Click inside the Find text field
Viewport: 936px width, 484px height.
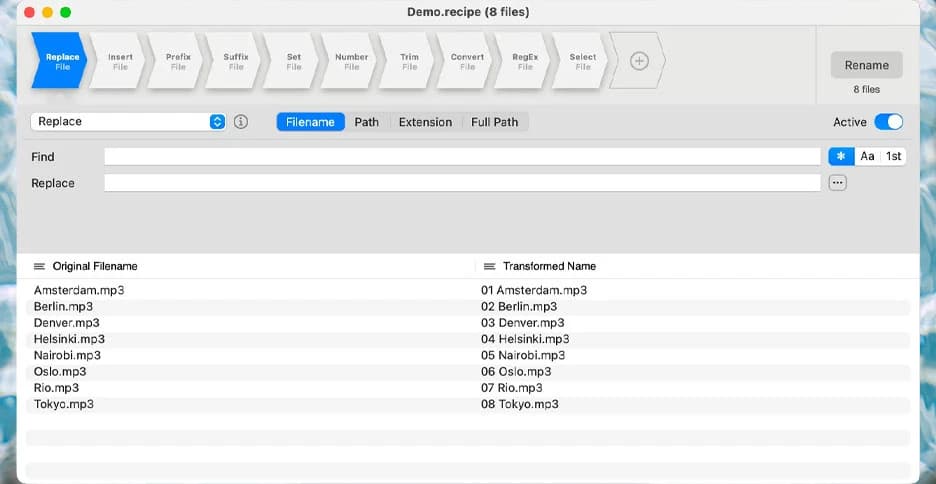coord(461,157)
